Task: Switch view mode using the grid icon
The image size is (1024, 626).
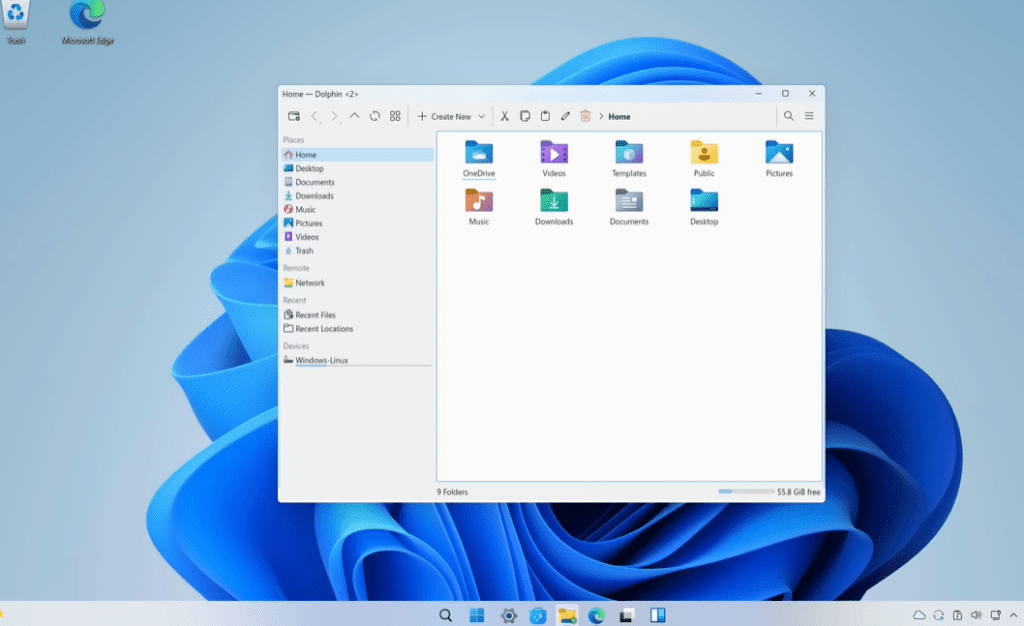Action: [395, 116]
